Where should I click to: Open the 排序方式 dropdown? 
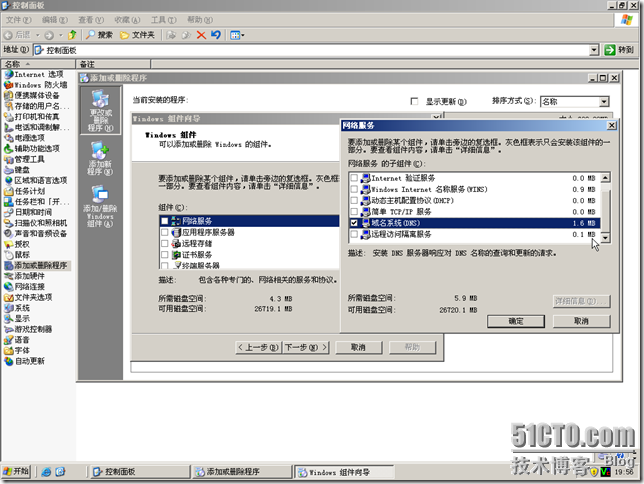pyautogui.click(x=603, y=101)
